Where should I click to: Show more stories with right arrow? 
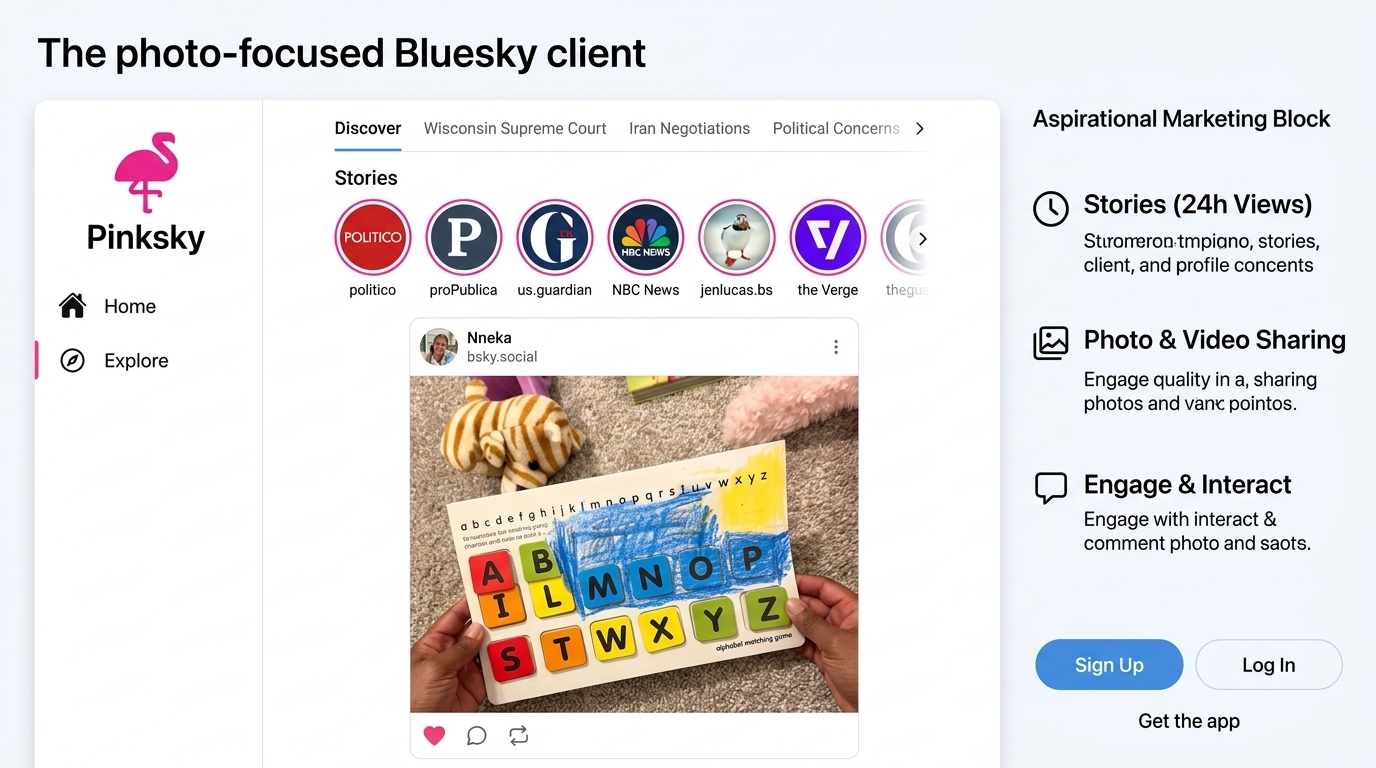click(x=923, y=239)
